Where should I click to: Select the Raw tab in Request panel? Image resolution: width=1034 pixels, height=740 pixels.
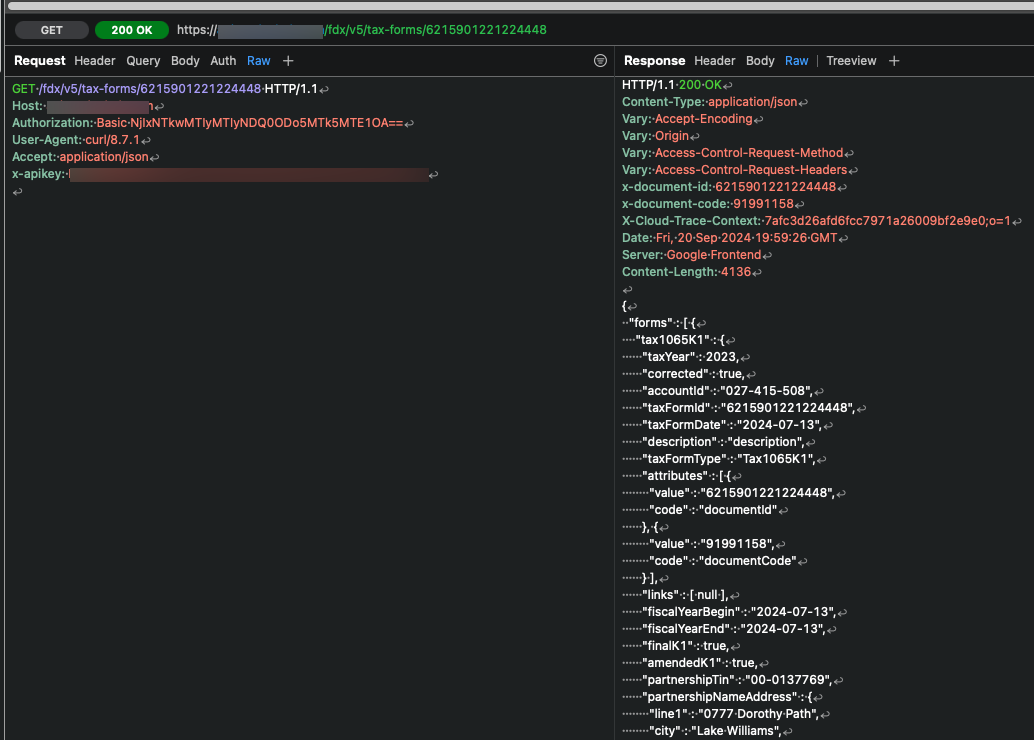259,61
